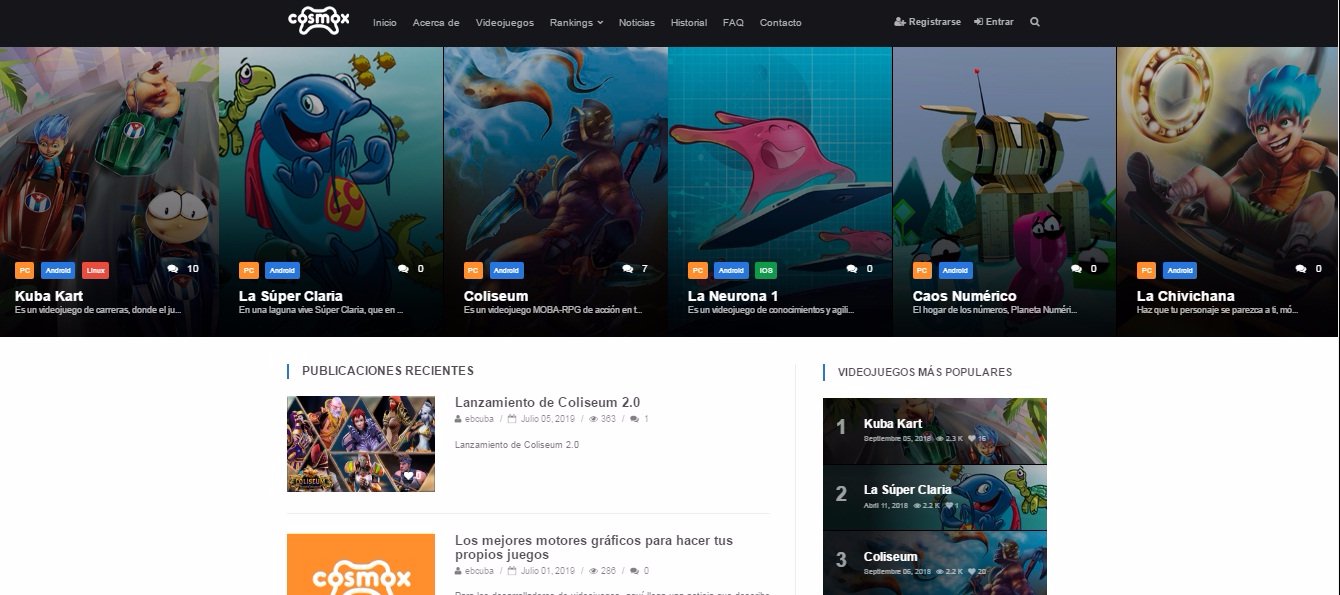Open the Lanzamiento de Coliseum 2.0 article title
Viewport: 1340px width, 595px height.
[x=547, y=402]
